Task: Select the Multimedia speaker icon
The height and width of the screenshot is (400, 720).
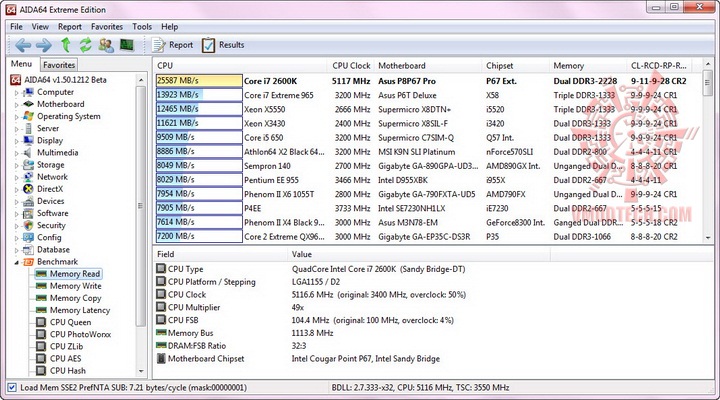Action: 28,152
